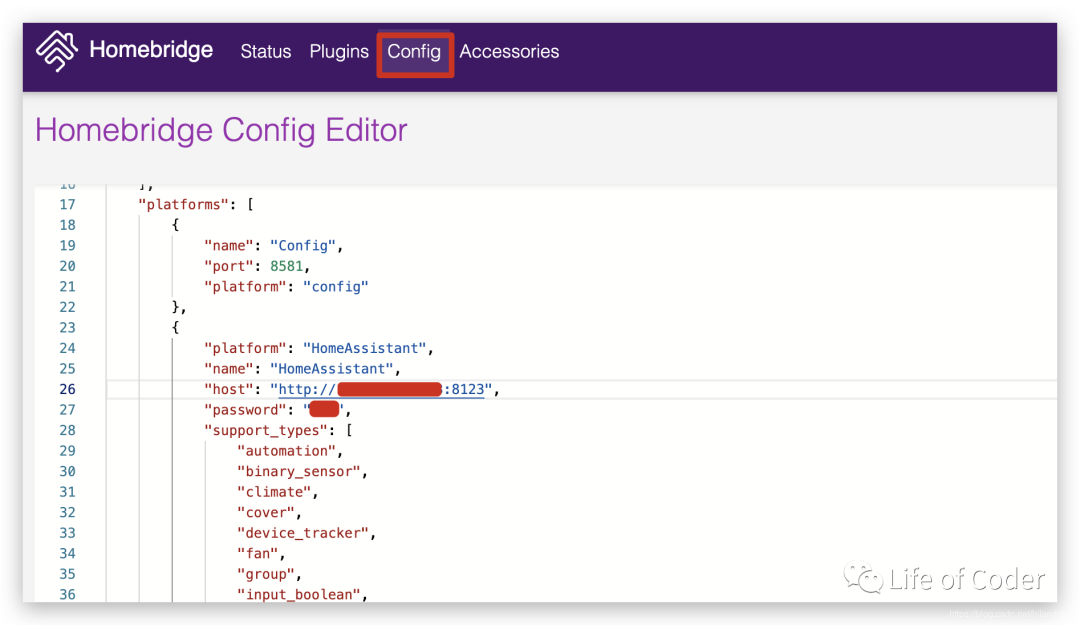The height and width of the screenshot is (625, 1080).
Task: Click line number 28 in the gutter
Action: 68,431
